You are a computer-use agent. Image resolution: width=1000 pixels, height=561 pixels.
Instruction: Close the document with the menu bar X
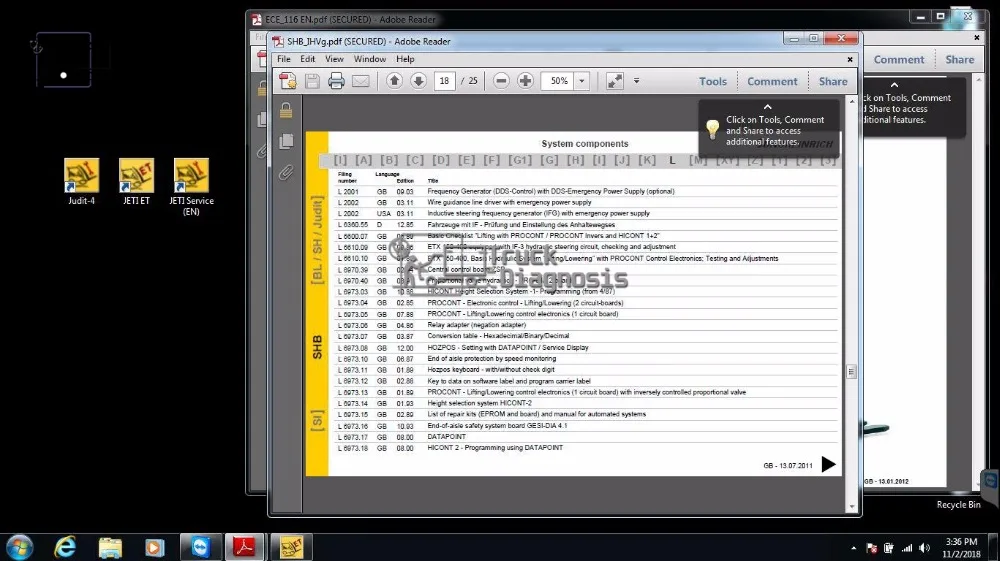[x=849, y=59]
